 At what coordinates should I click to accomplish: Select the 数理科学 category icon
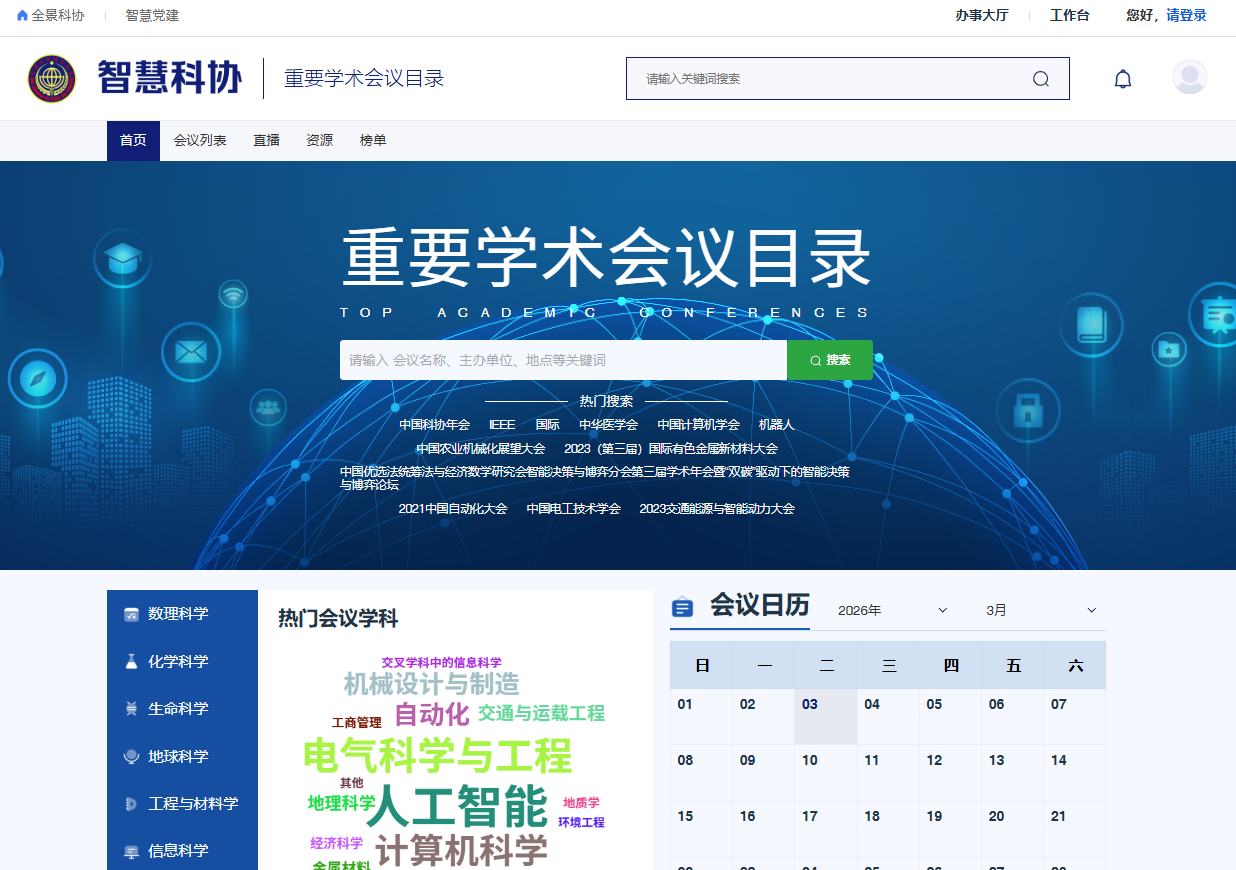click(133, 614)
